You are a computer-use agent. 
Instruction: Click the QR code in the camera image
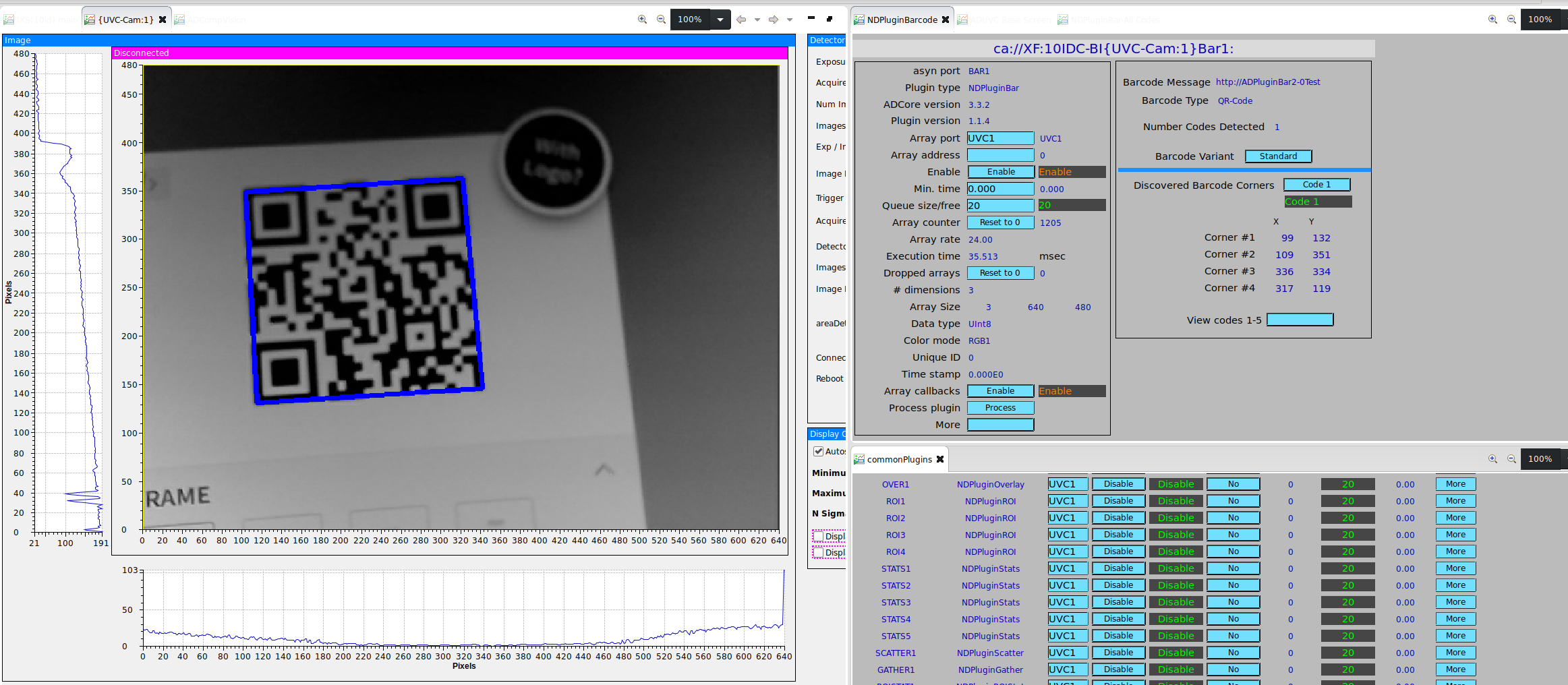pyautogui.click(x=364, y=291)
